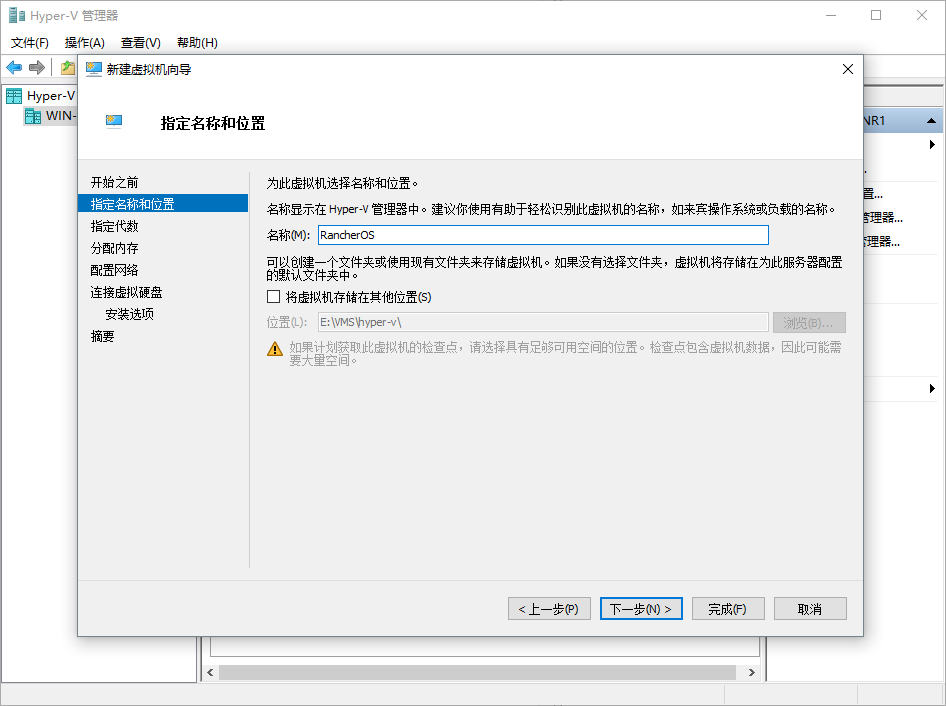946x706 pixels.
Task: Click the name field containing RancherOS
Action: (x=543, y=235)
